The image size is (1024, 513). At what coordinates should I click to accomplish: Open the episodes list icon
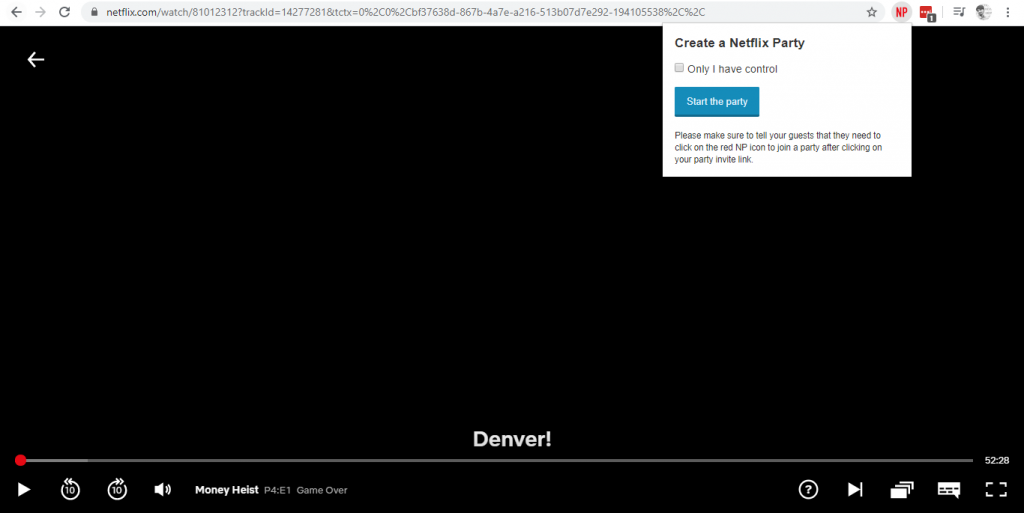pyautogui.click(x=902, y=490)
